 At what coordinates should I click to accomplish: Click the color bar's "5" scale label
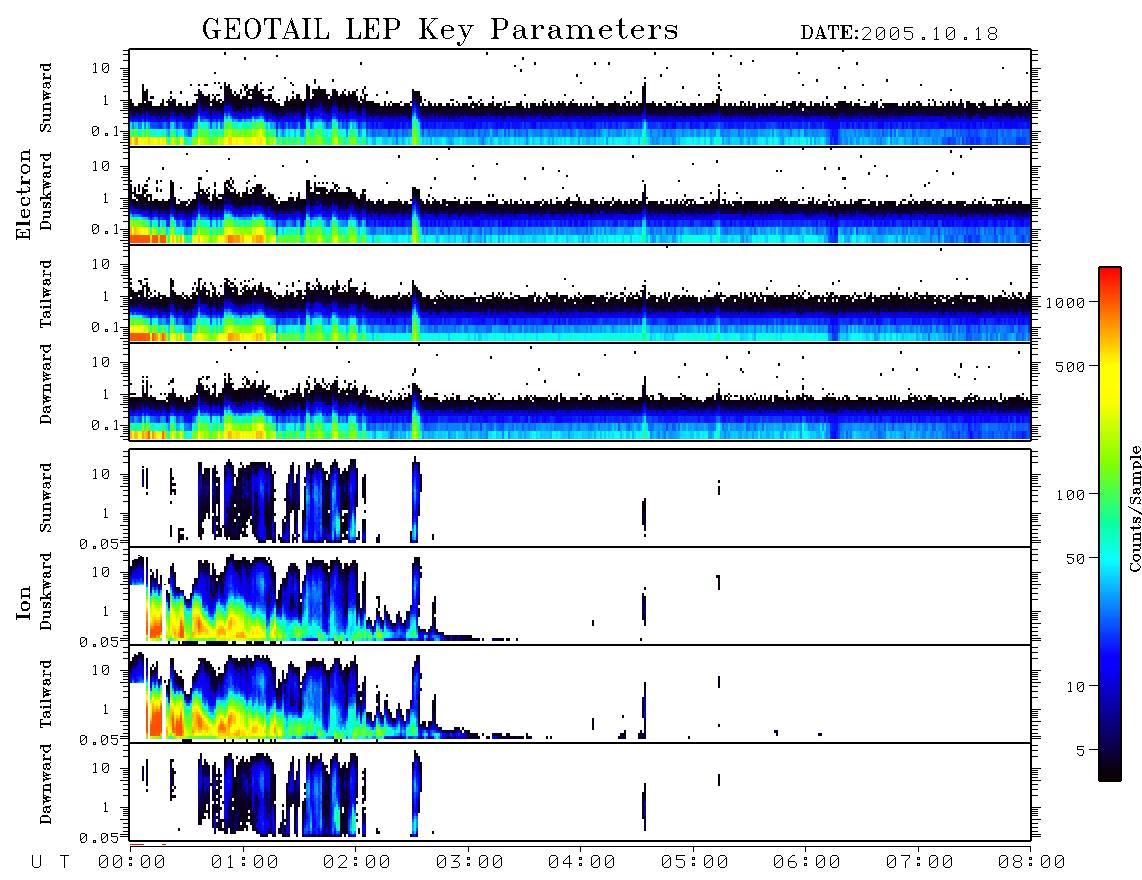coord(1080,750)
